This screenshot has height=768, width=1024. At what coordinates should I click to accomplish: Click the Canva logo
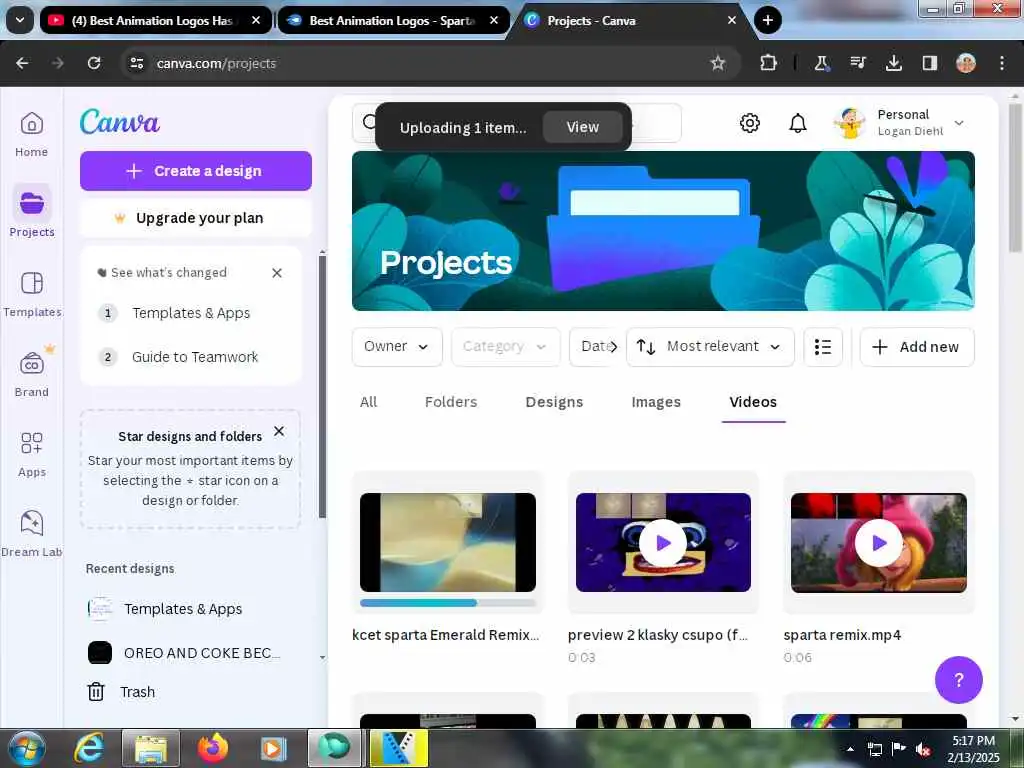pyautogui.click(x=120, y=122)
